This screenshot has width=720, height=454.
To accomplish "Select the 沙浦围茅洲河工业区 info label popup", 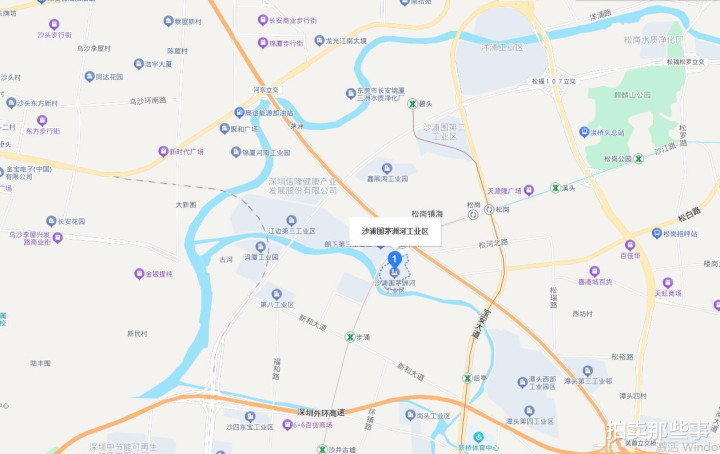I will (395, 231).
